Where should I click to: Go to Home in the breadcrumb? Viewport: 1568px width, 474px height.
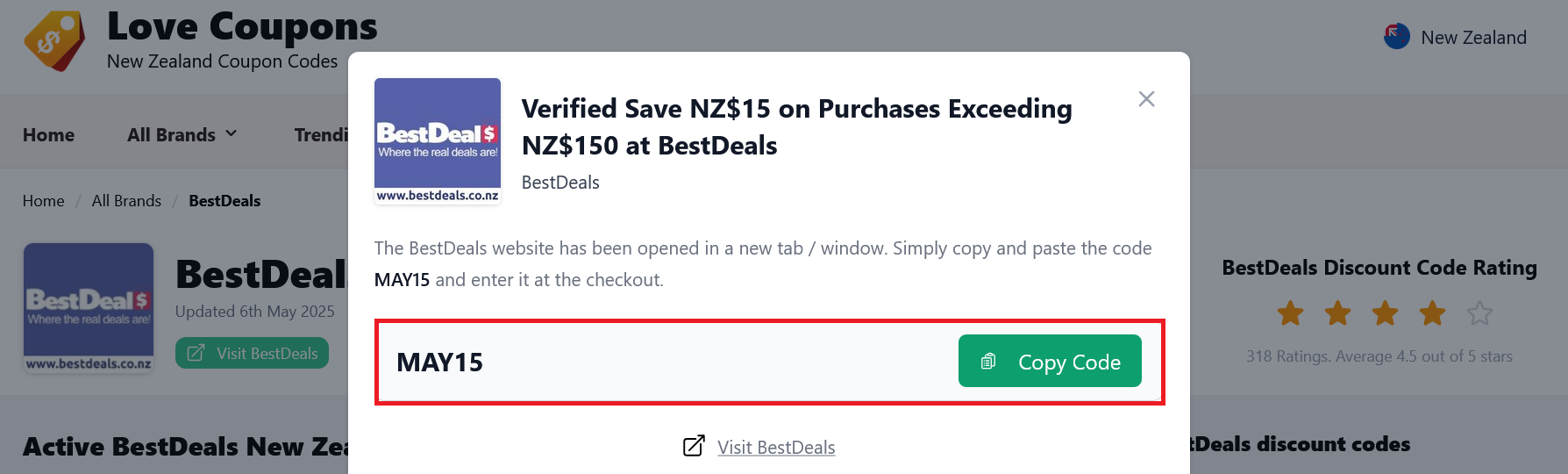pos(44,201)
